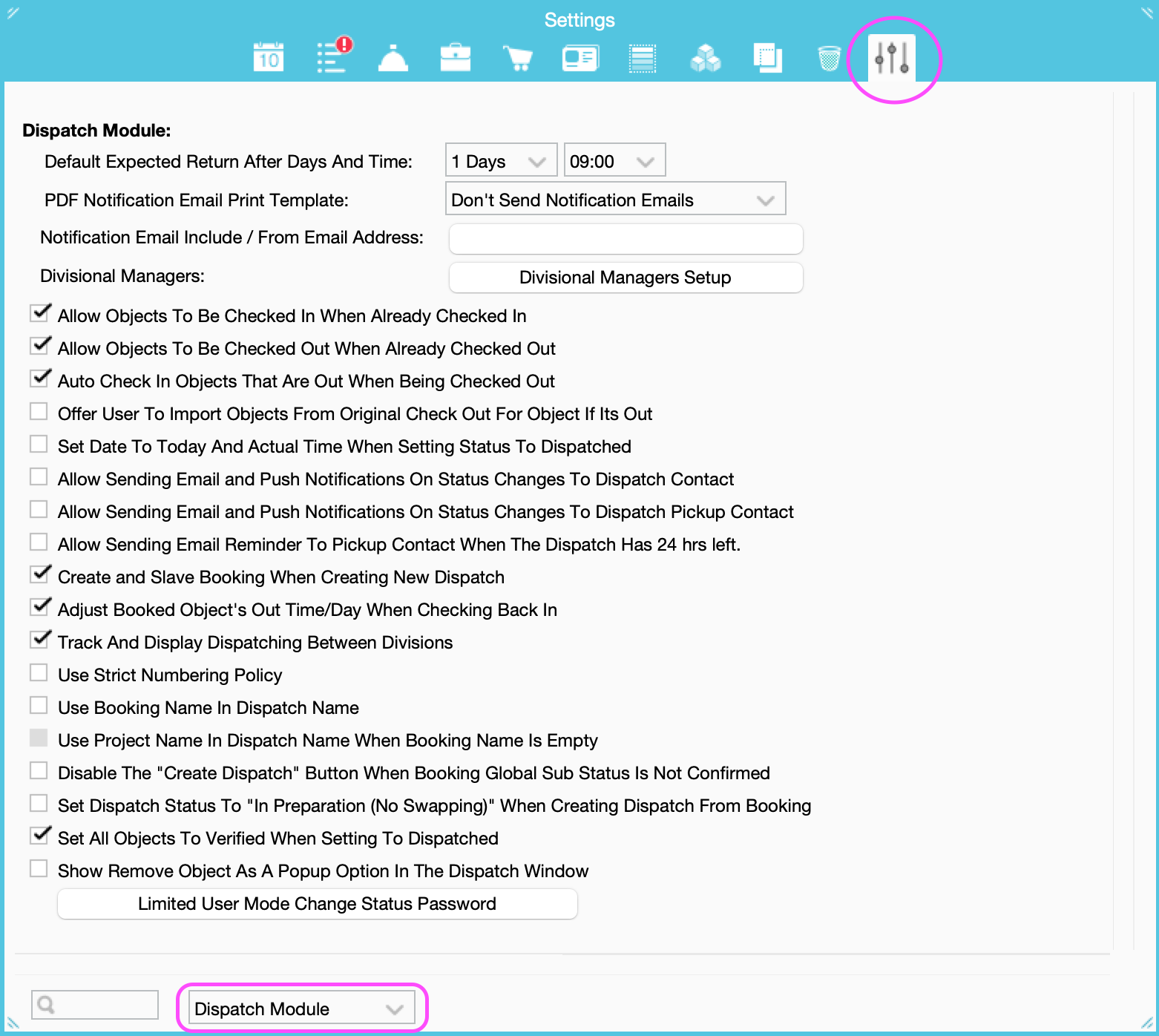Check Use Booking Name In Dispatch Name
The height and width of the screenshot is (1036, 1159).
[x=39, y=704]
